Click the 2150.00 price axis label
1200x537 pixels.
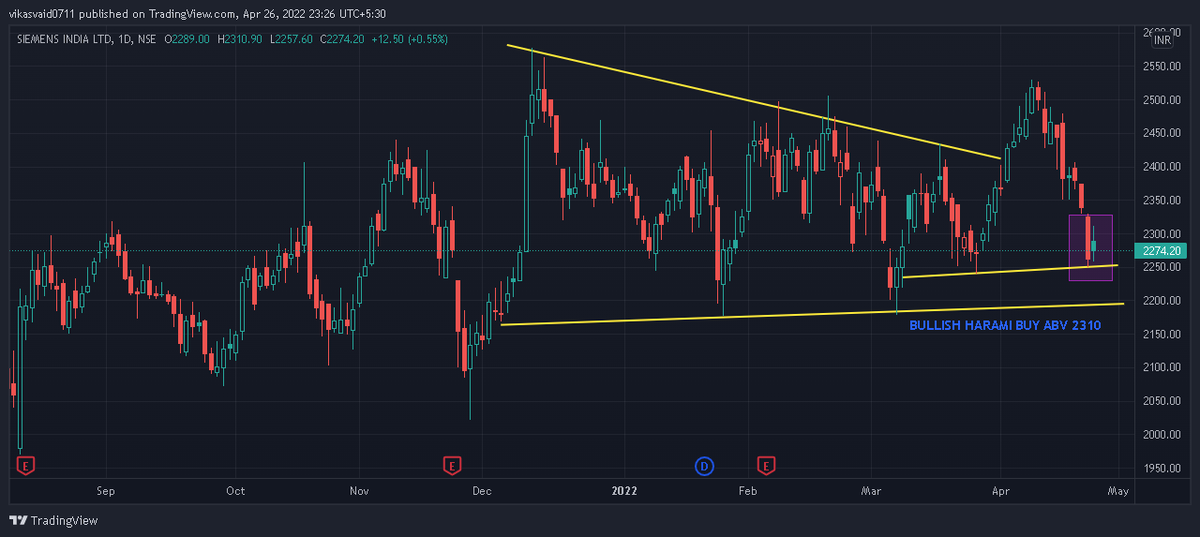1161,334
